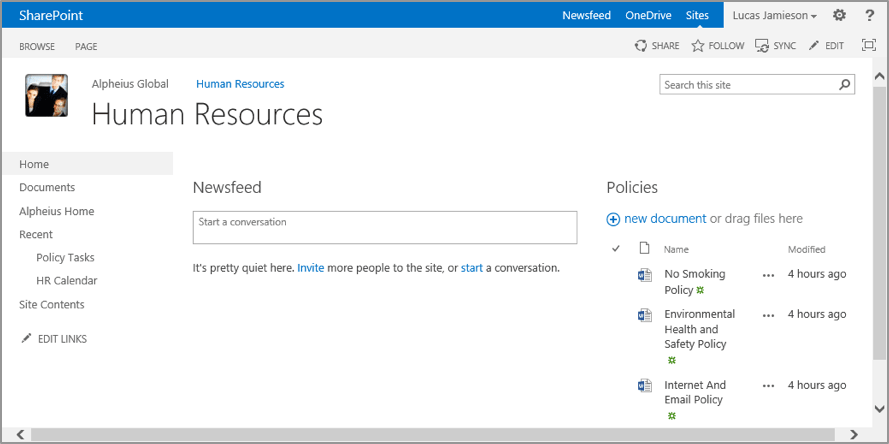Click the horizontal scrollbar track
The width and height of the screenshot is (889, 444).
coord(440,434)
